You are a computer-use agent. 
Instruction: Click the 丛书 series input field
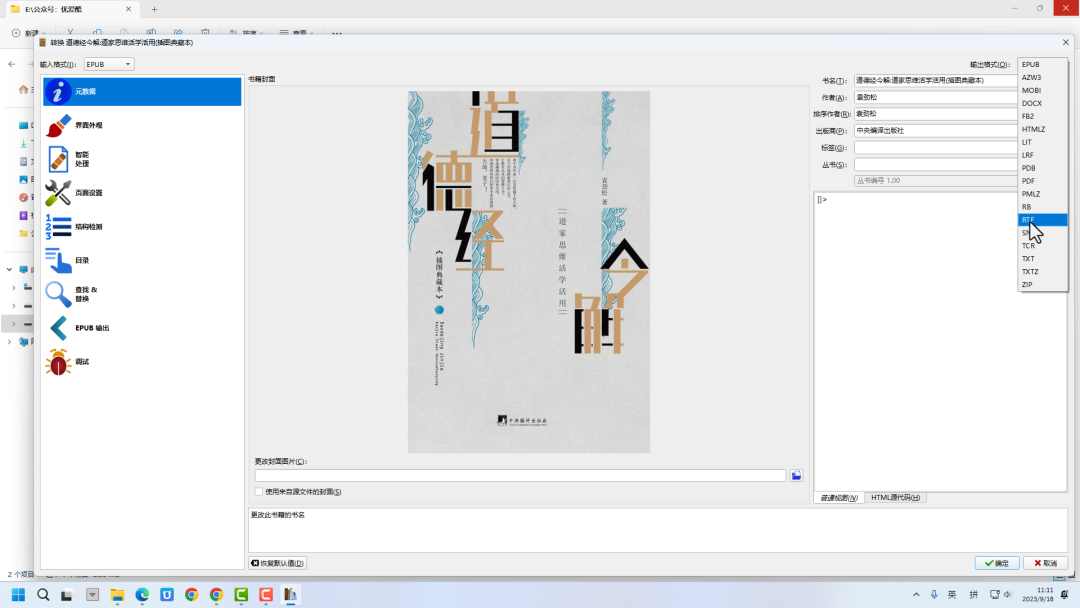point(935,165)
